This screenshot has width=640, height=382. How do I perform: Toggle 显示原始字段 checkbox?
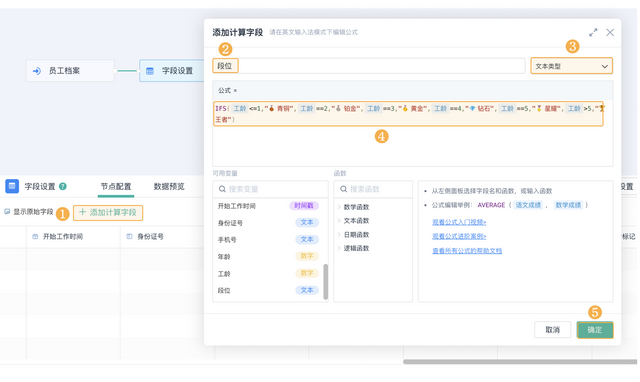7,211
